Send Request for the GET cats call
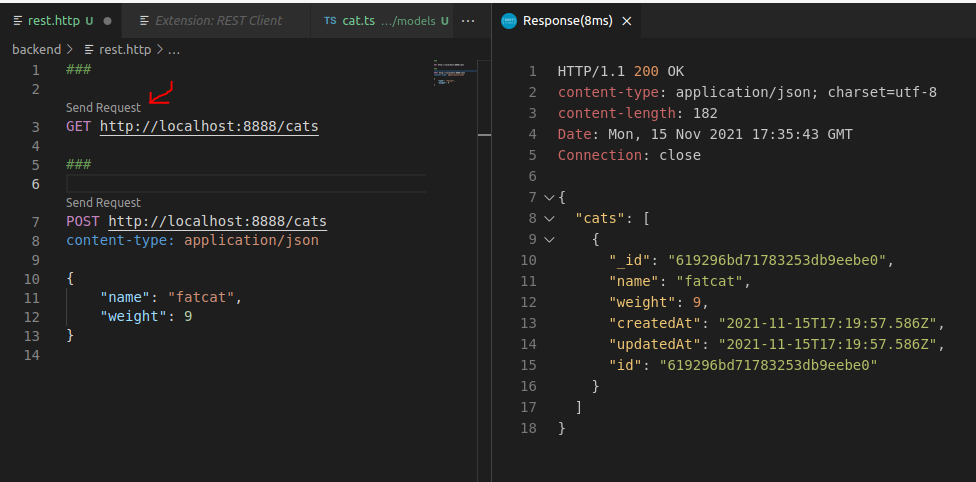Viewport: 976px width, 482px height. pyautogui.click(x=103, y=107)
